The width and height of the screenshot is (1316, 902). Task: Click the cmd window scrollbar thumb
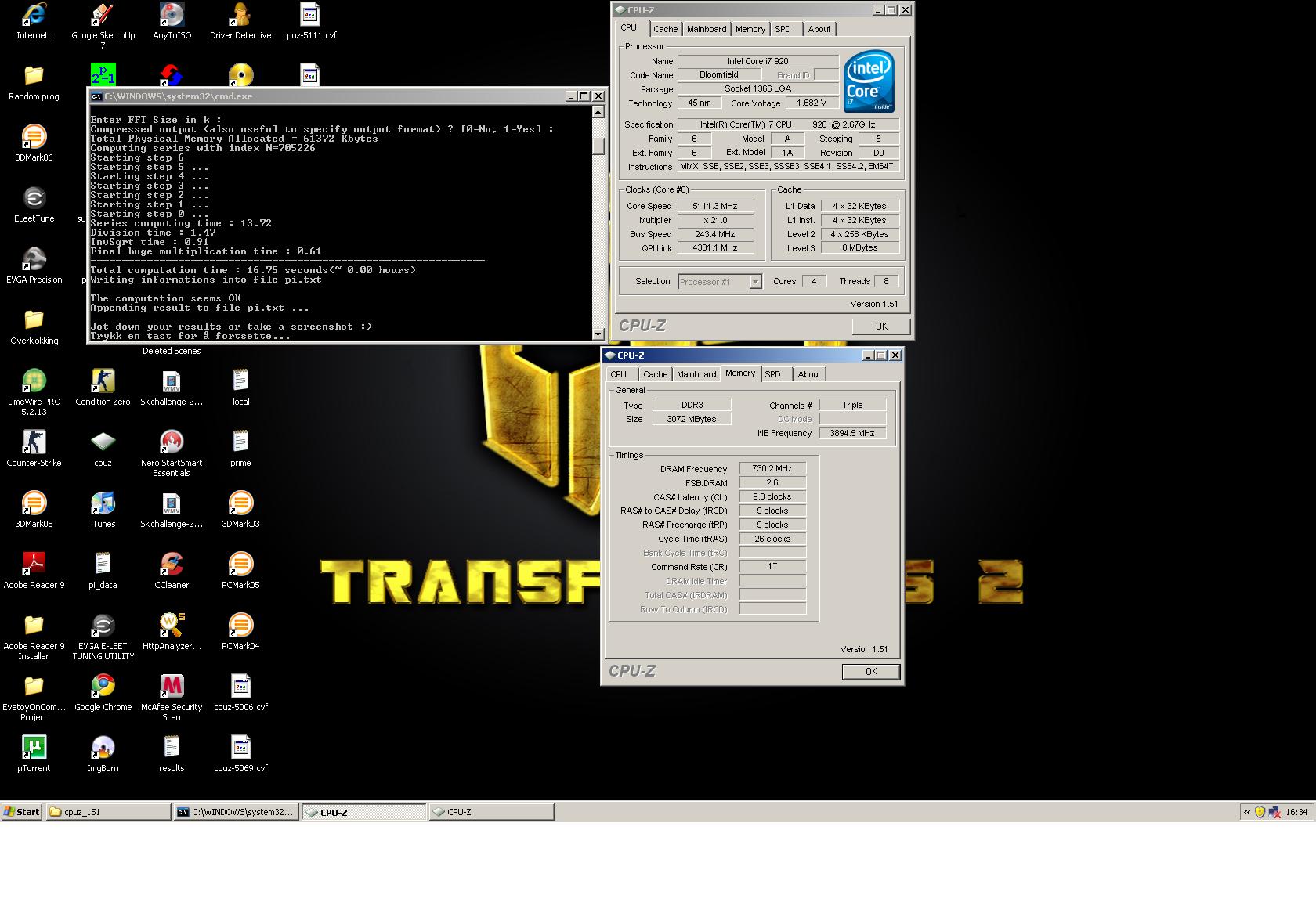coord(598,146)
